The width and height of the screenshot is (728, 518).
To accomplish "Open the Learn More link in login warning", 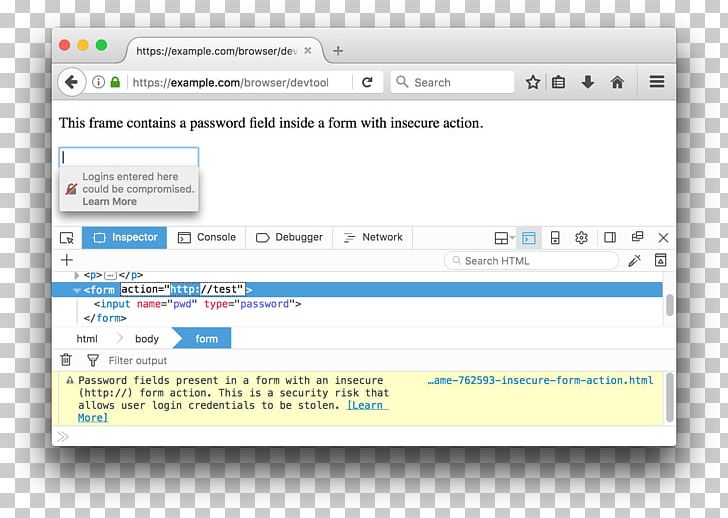I will click(110, 201).
